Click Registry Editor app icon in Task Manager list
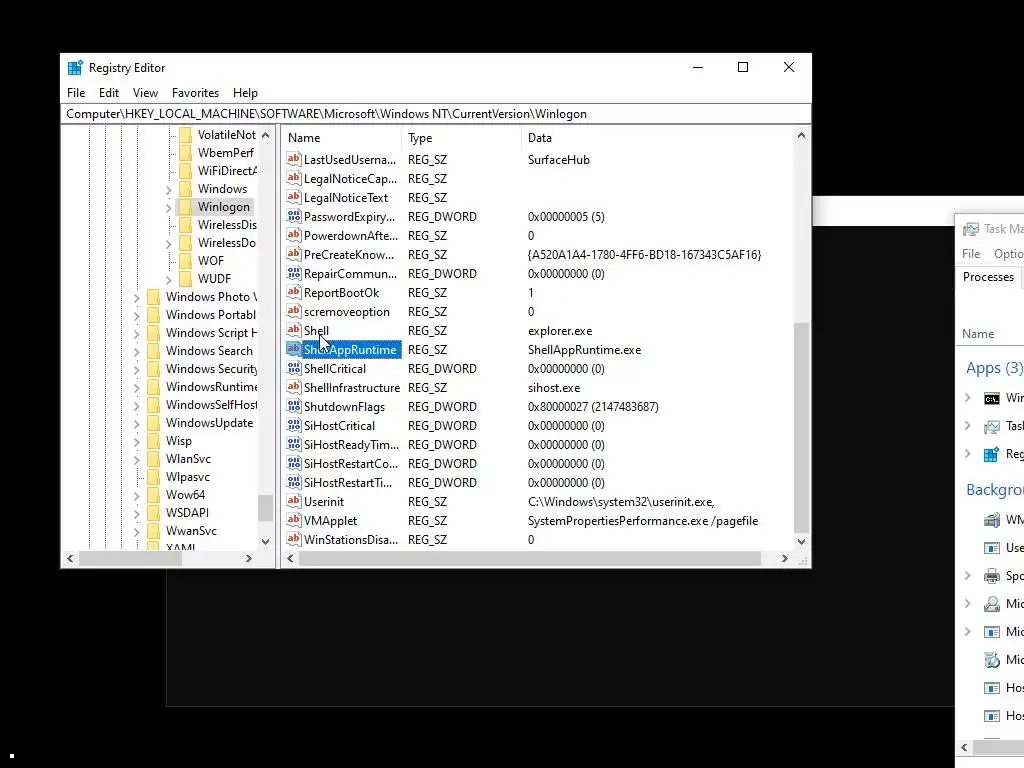 (991, 455)
